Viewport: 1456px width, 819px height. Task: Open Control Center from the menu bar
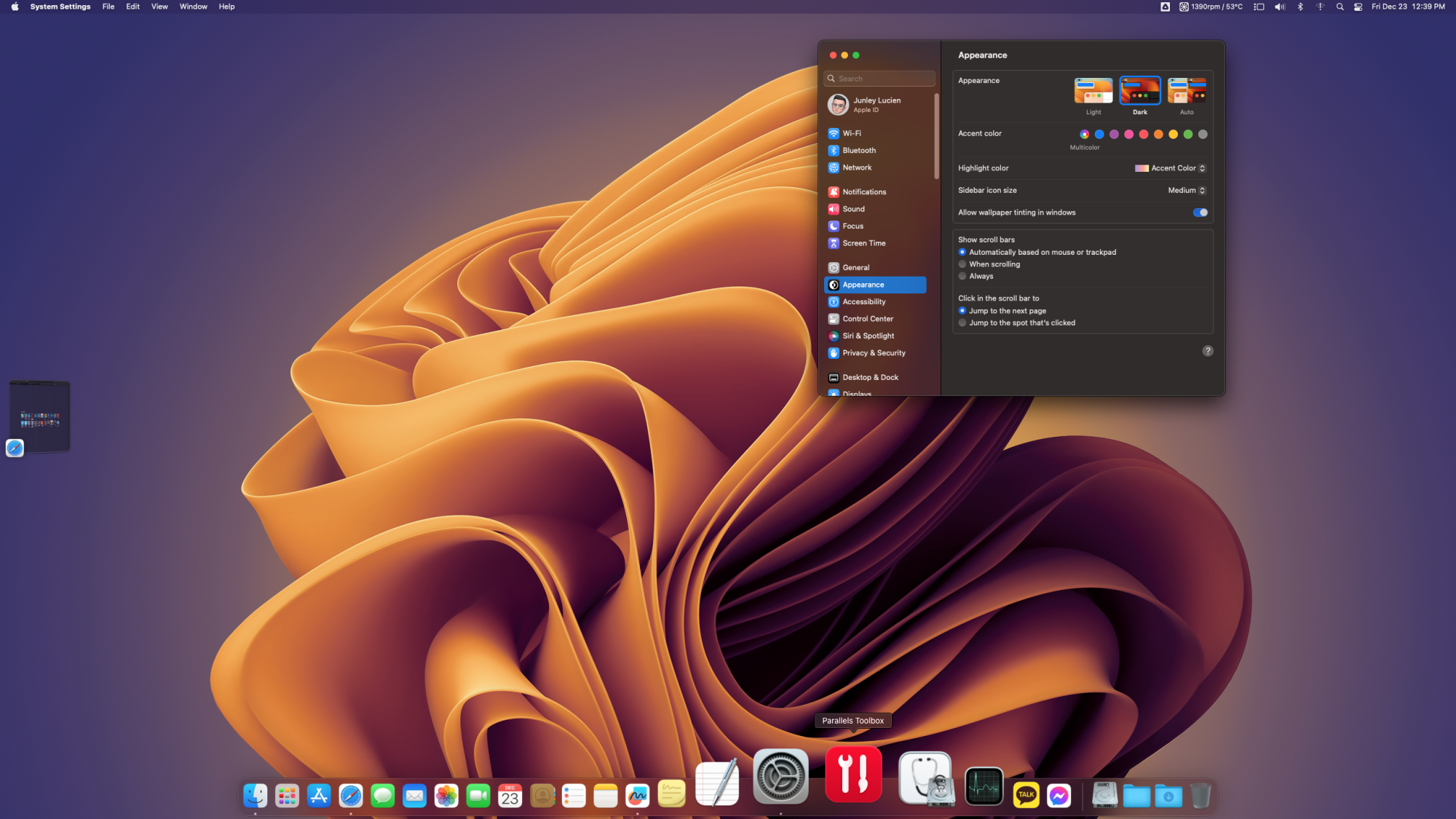(x=1358, y=7)
